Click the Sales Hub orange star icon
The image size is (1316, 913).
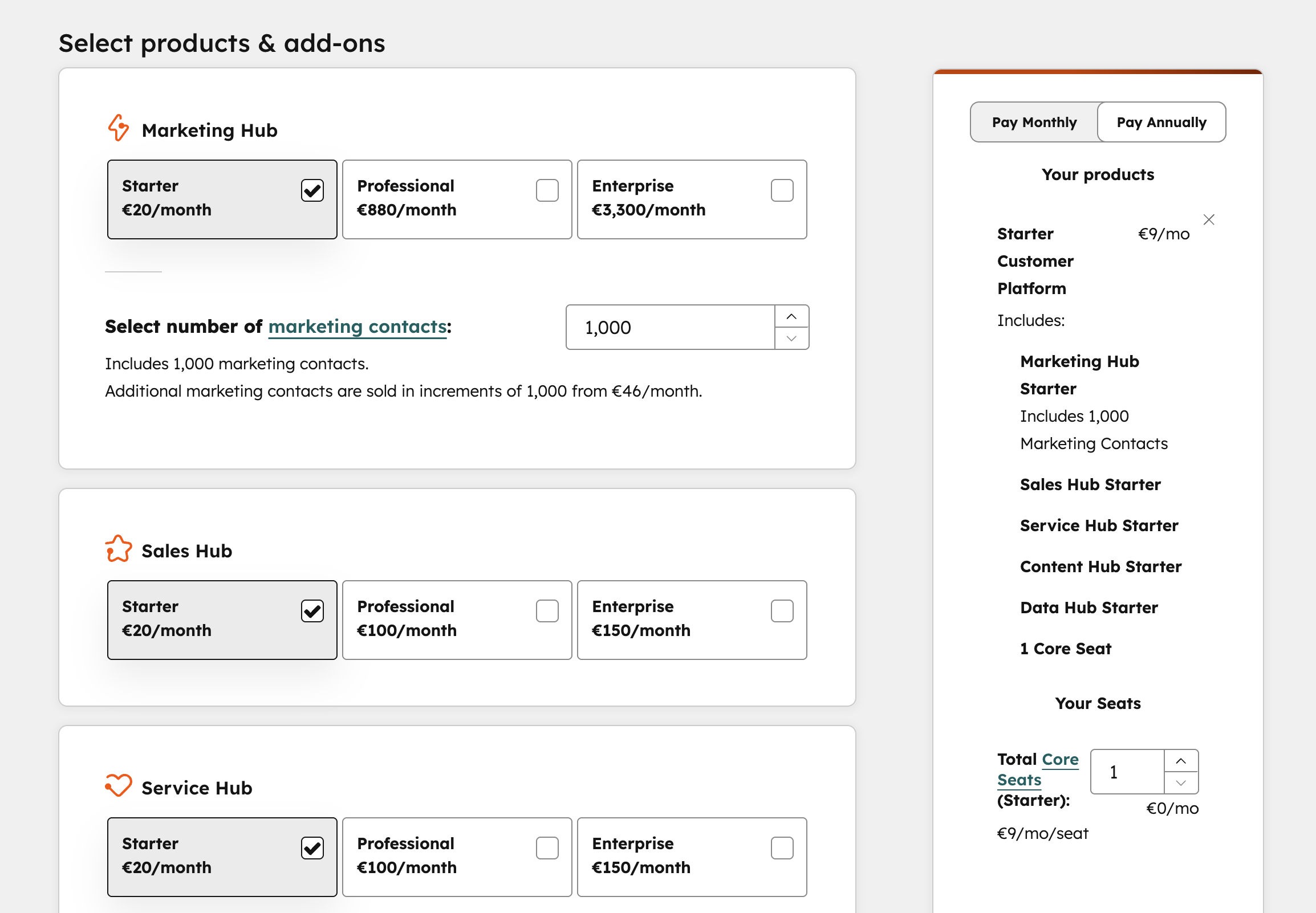[x=119, y=549]
